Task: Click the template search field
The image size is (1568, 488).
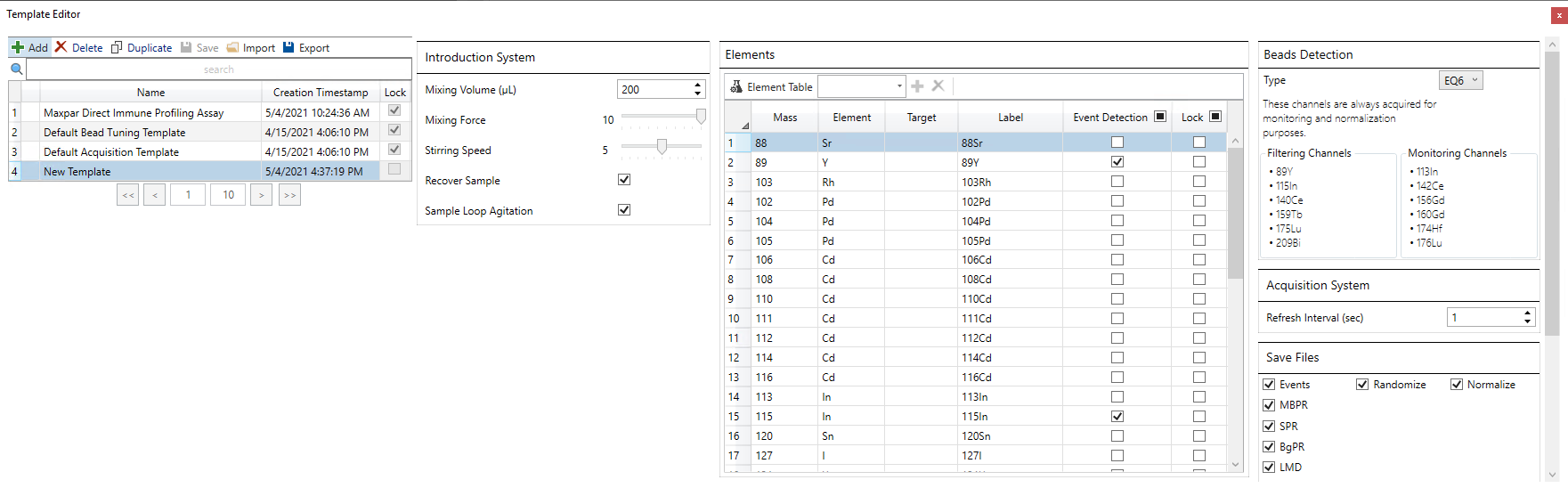Action: click(x=219, y=69)
